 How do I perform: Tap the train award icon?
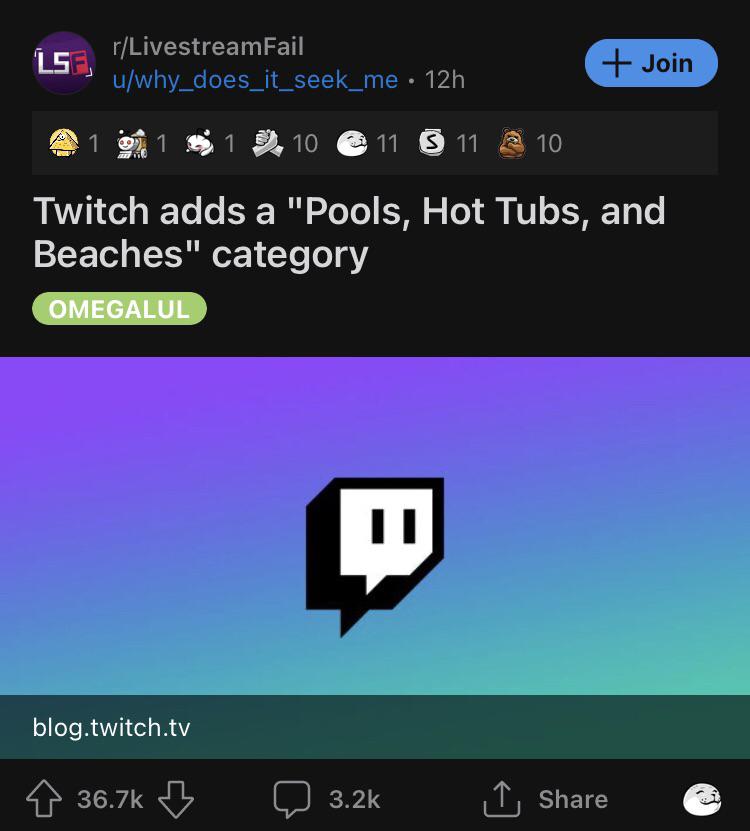132,144
